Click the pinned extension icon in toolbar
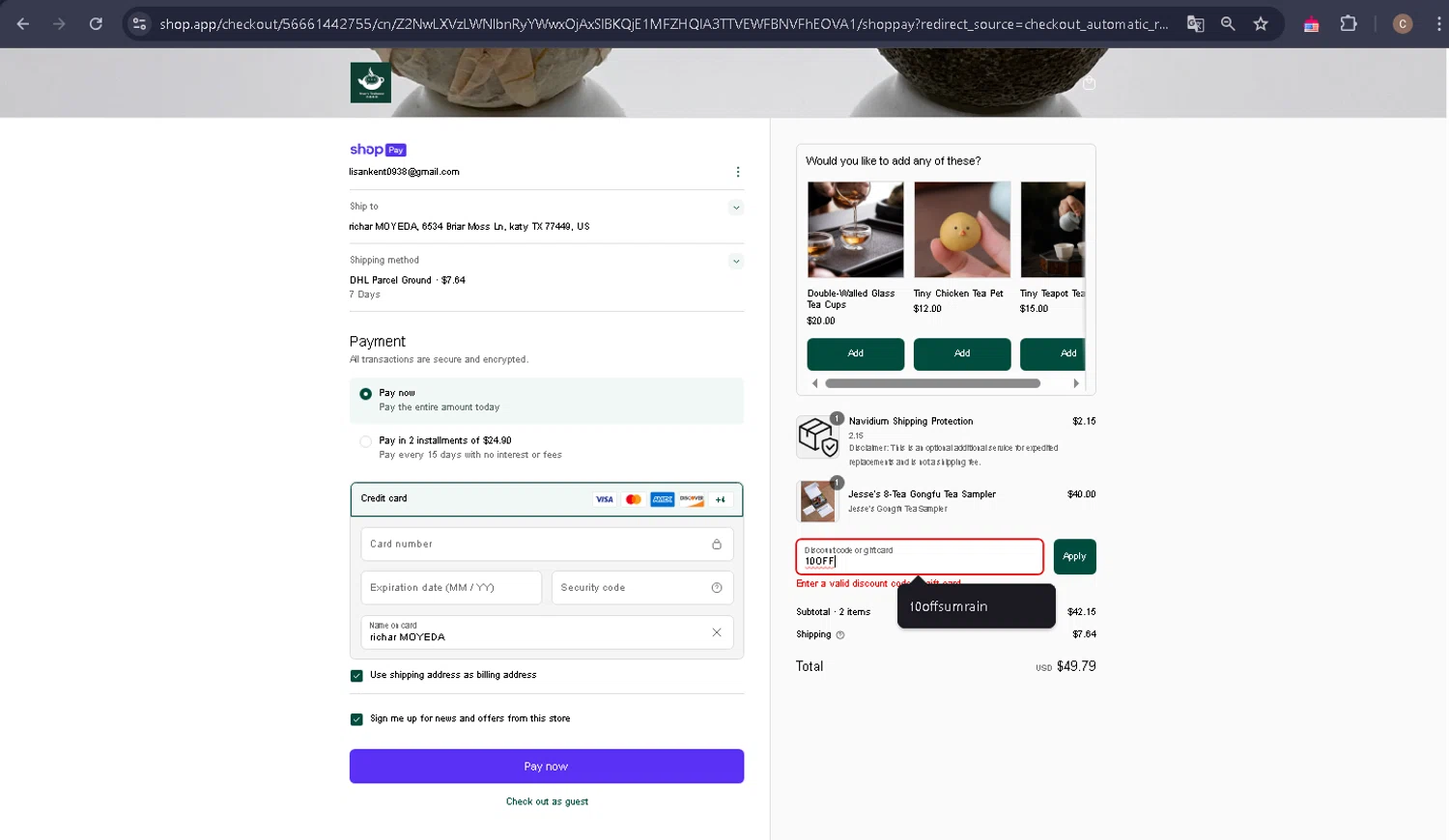This screenshot has width=1449, height=840. point(1312,24)
